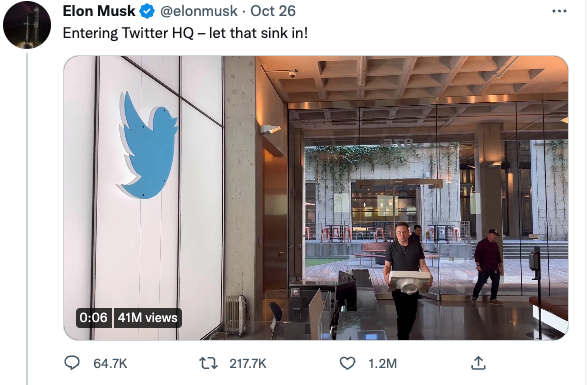Open Elon Musk's profile avatar picture
587x385 pixels.
click(27, 25)
